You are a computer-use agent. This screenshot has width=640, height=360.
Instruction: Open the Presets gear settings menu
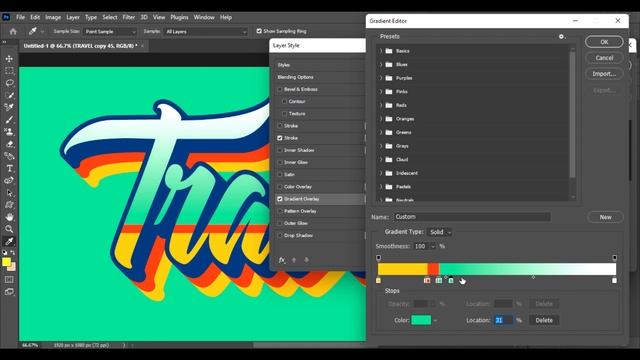pyautogui.click(x=562, y=37)
